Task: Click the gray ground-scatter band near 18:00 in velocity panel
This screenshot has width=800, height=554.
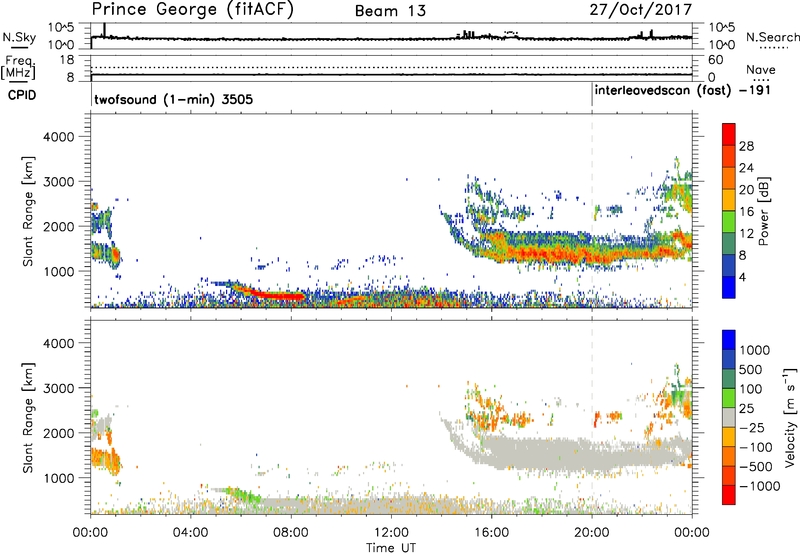Action: [x=566, y=454]
